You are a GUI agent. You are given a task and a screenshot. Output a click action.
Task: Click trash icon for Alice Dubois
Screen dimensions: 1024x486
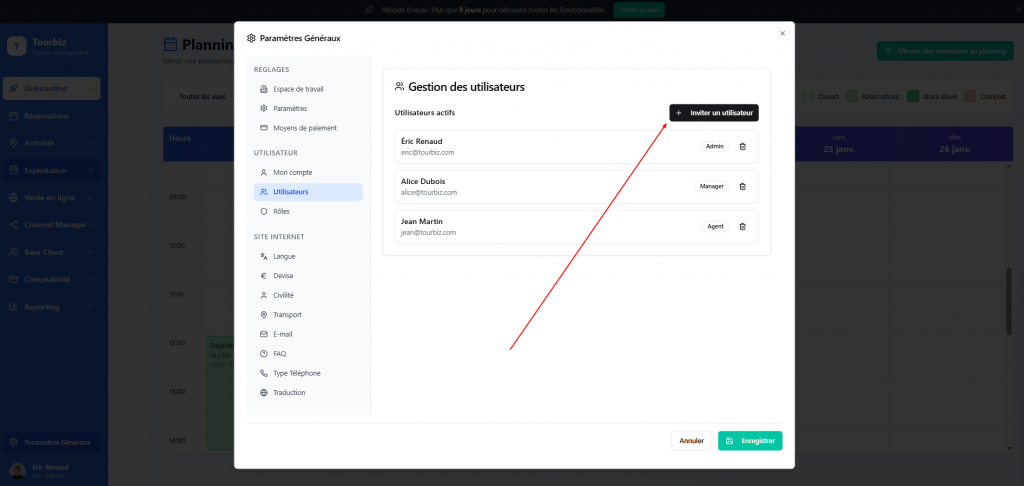point(742,186)
